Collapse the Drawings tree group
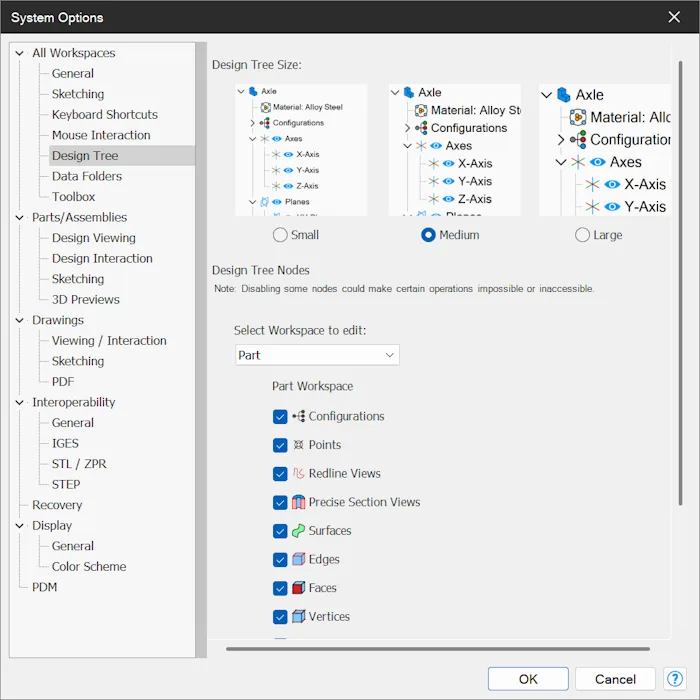The width and height of the screenshot is (700, 700). tap(19, 320)
